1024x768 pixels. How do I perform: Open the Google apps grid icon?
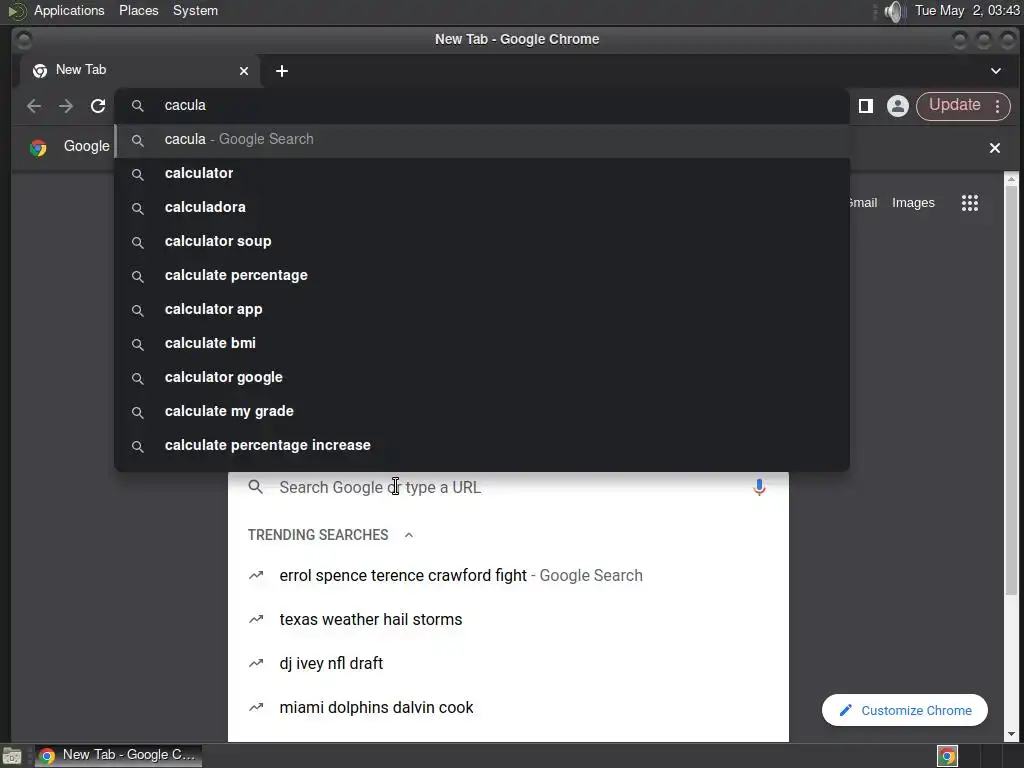point(970,203)
